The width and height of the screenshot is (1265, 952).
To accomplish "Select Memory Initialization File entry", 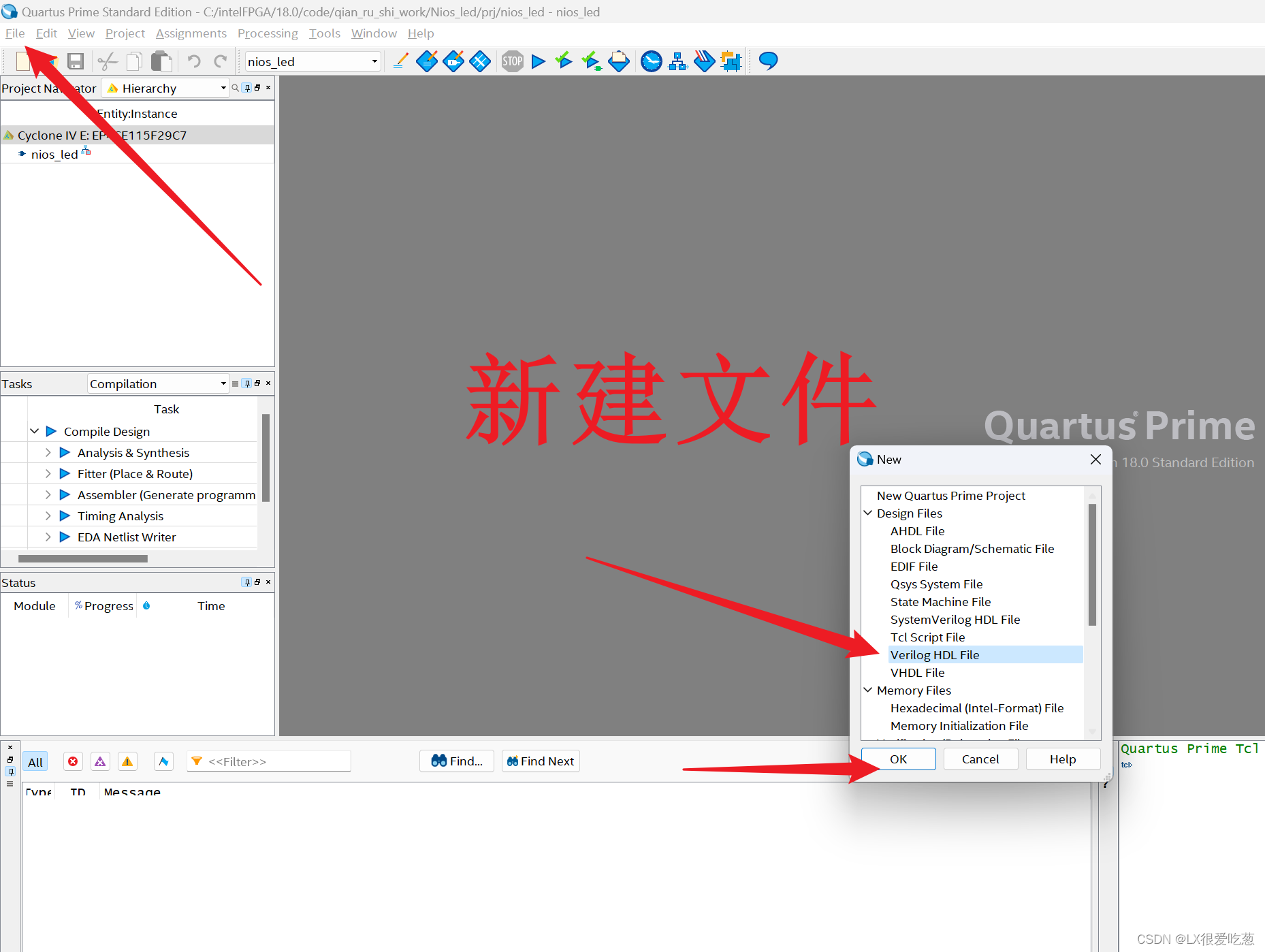I will pyautogui.click(x=959, y=726).
